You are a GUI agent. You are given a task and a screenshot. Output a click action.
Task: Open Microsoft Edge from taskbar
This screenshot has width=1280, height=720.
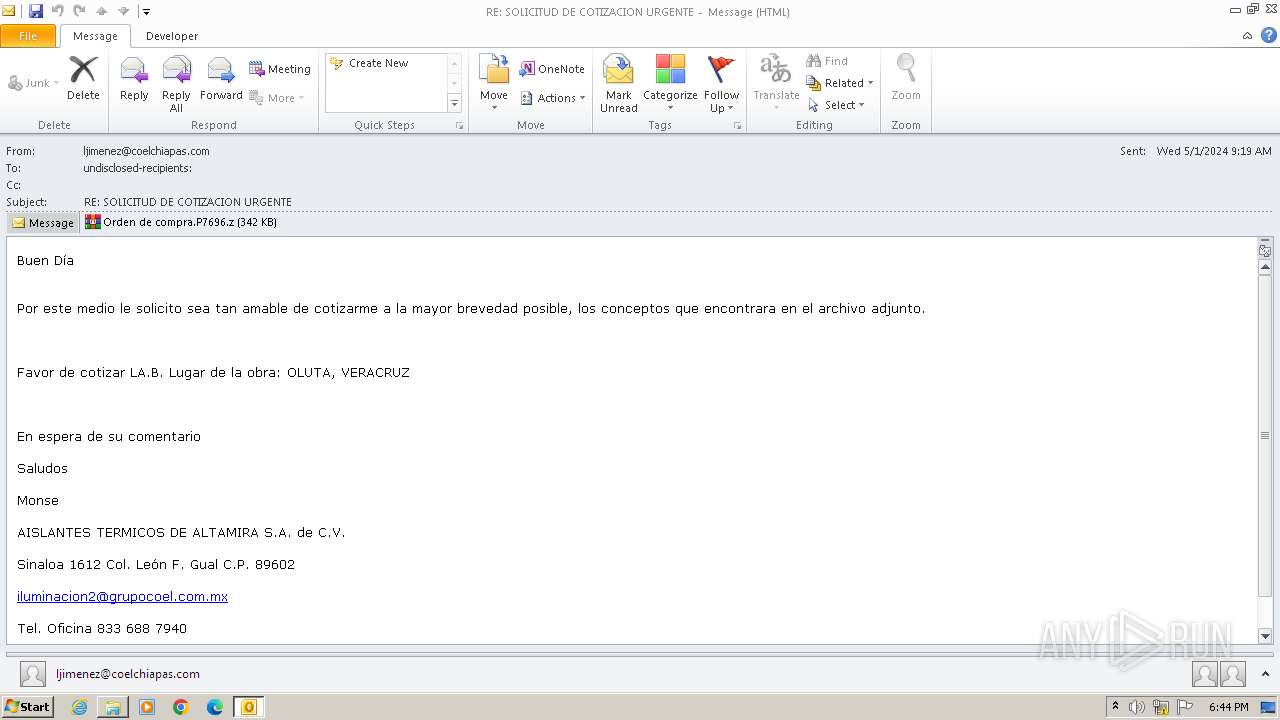click(215, 707)
